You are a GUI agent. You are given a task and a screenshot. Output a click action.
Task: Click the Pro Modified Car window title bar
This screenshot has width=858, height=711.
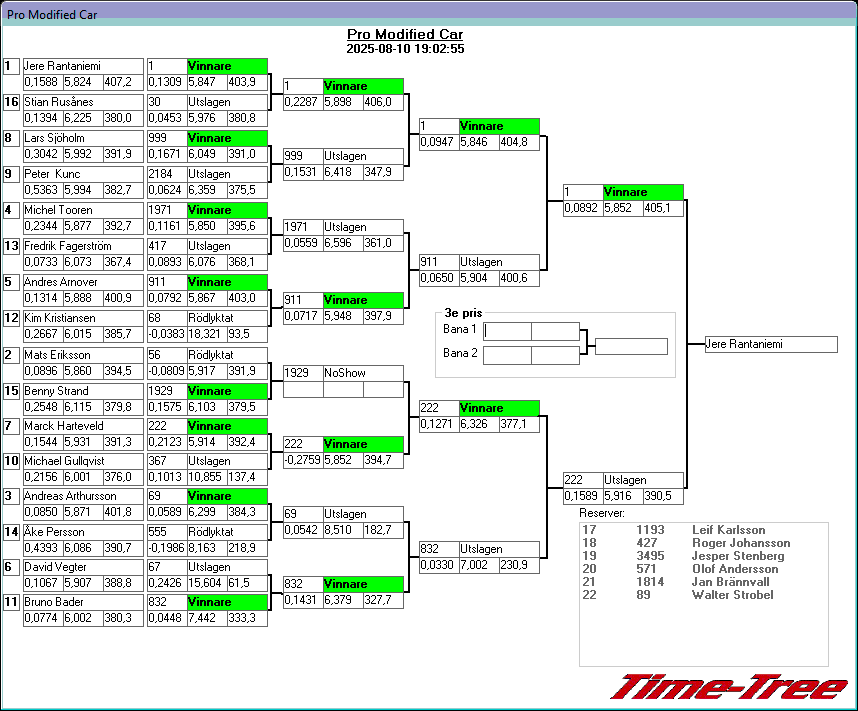point(429,13)
